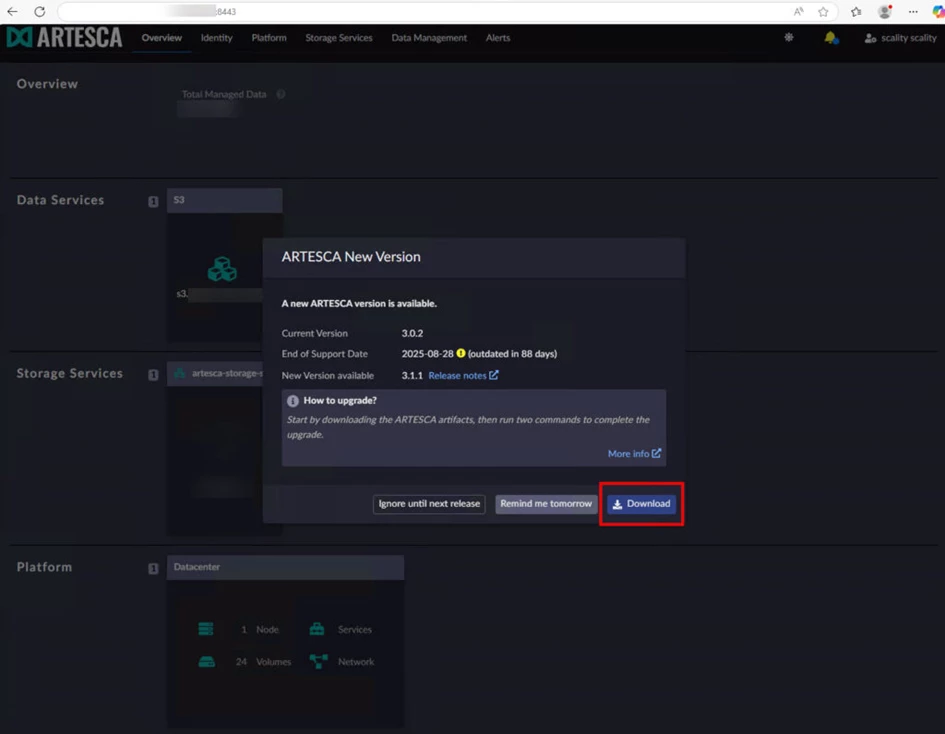945x734 pixels.
Task: Click the Volumes disk icon
Action: point(207,662)
